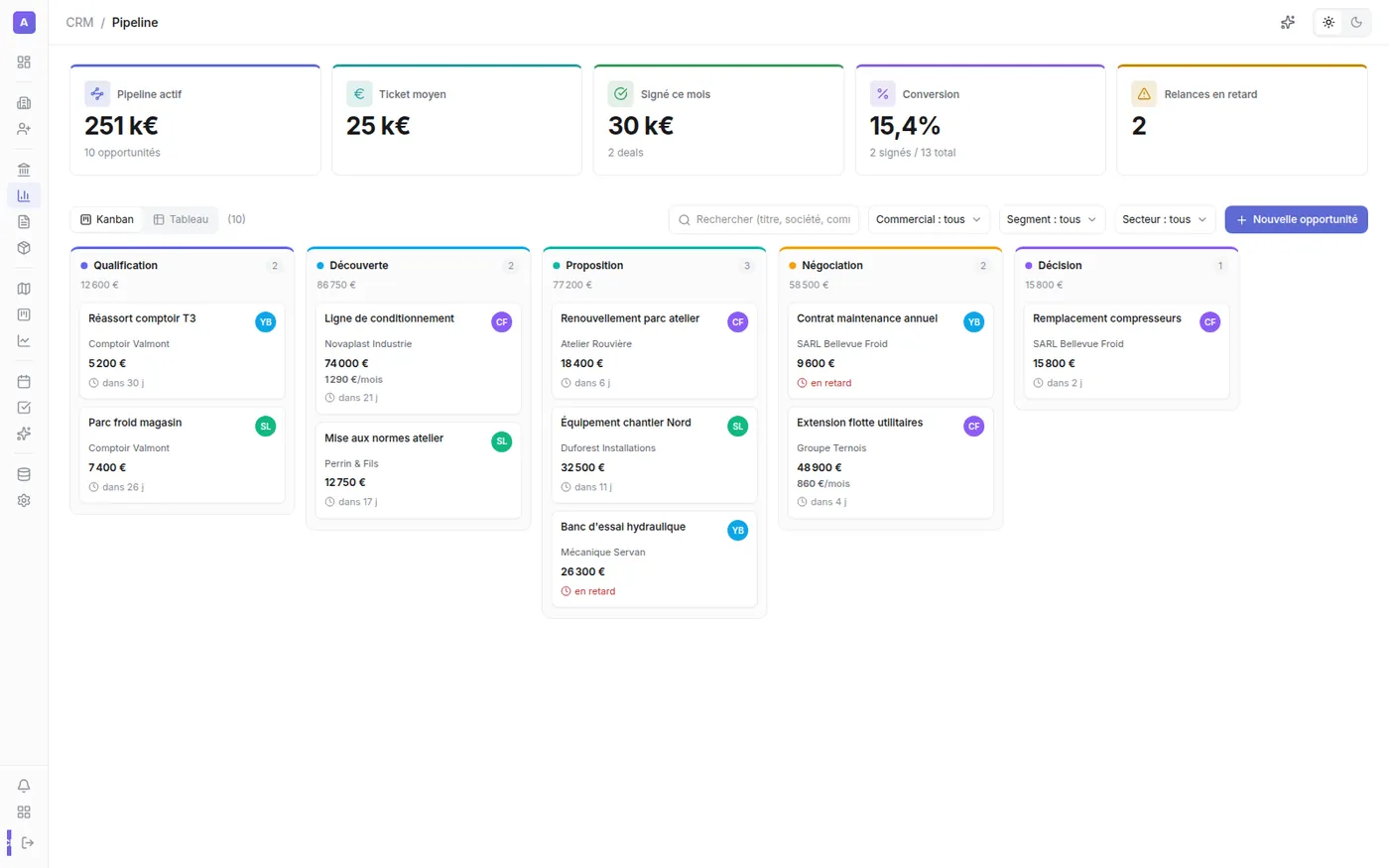This screenshot has height=868, width=1389.
Task: Open the sparkle AI icon in top bar
Action: [x=1288, y=22]
